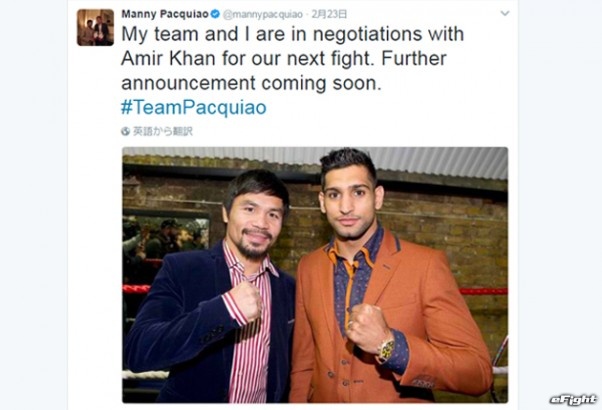Image resolution: width=602 pixels, height=410 pixels.
Task: Expand the tweet options chevron menu
Action: click(x=505, y=13)
